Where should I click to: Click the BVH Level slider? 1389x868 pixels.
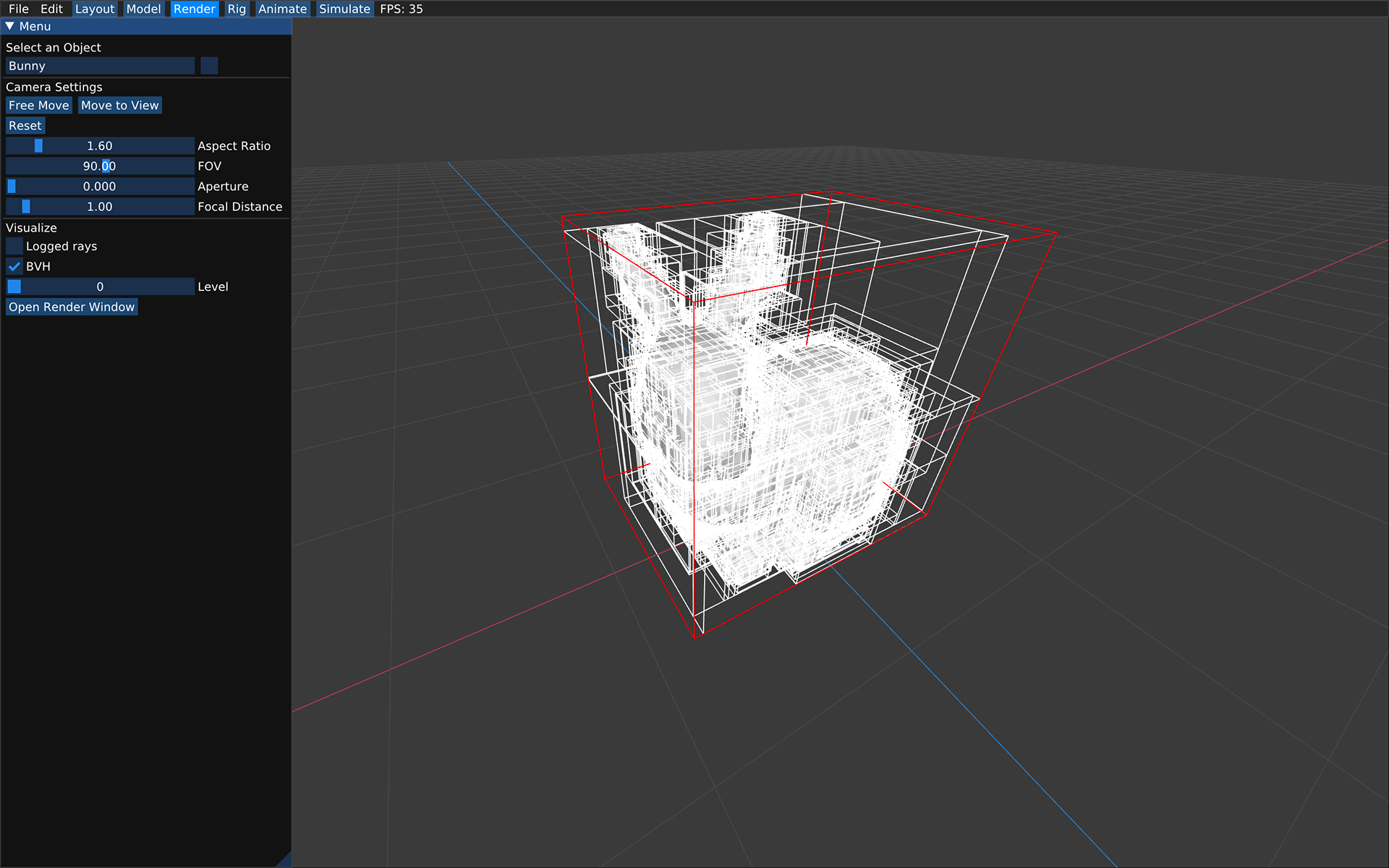[100, 287]
